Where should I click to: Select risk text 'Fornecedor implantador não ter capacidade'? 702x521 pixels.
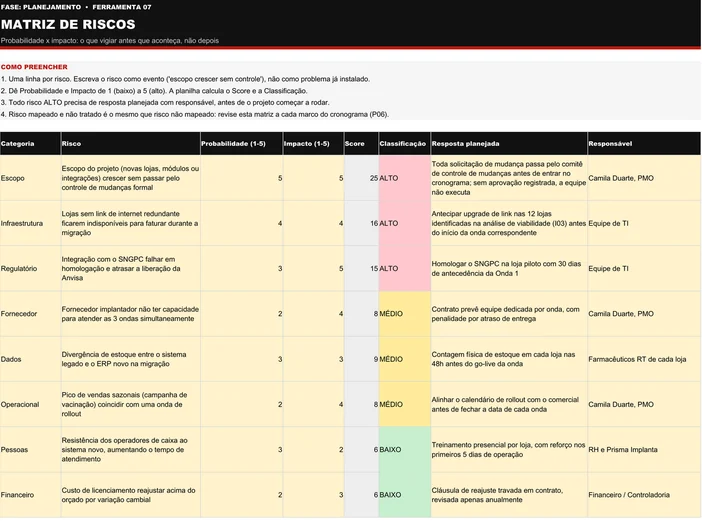pyautogui.click(x=130, y=314)
